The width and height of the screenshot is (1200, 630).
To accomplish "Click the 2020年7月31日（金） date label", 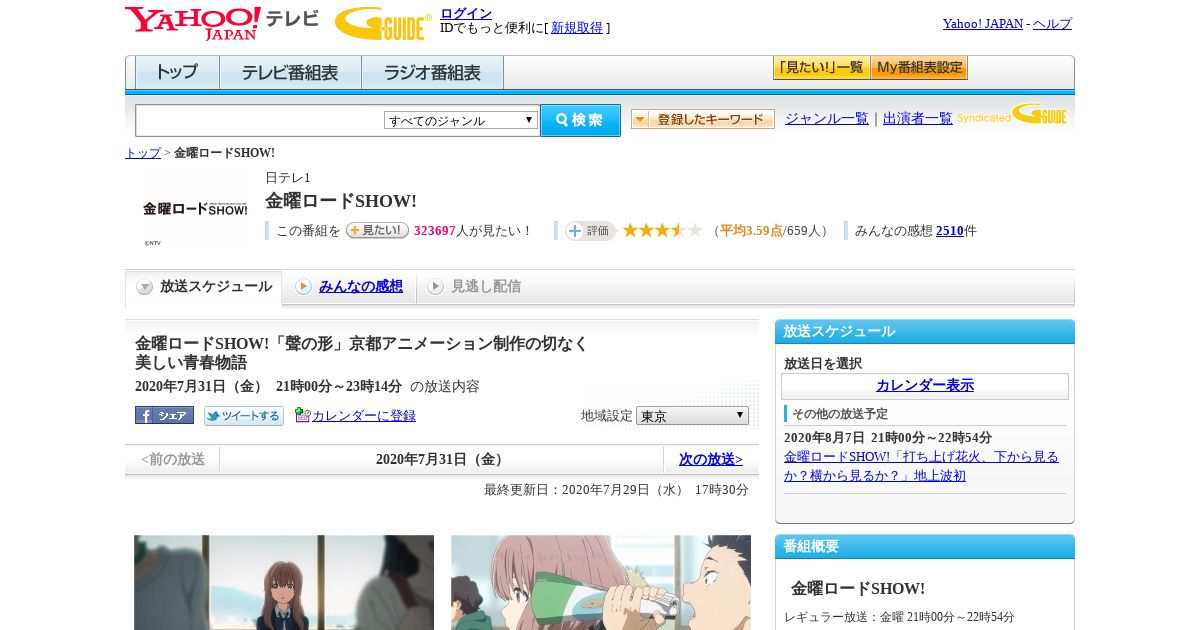I will coord(443,460).
